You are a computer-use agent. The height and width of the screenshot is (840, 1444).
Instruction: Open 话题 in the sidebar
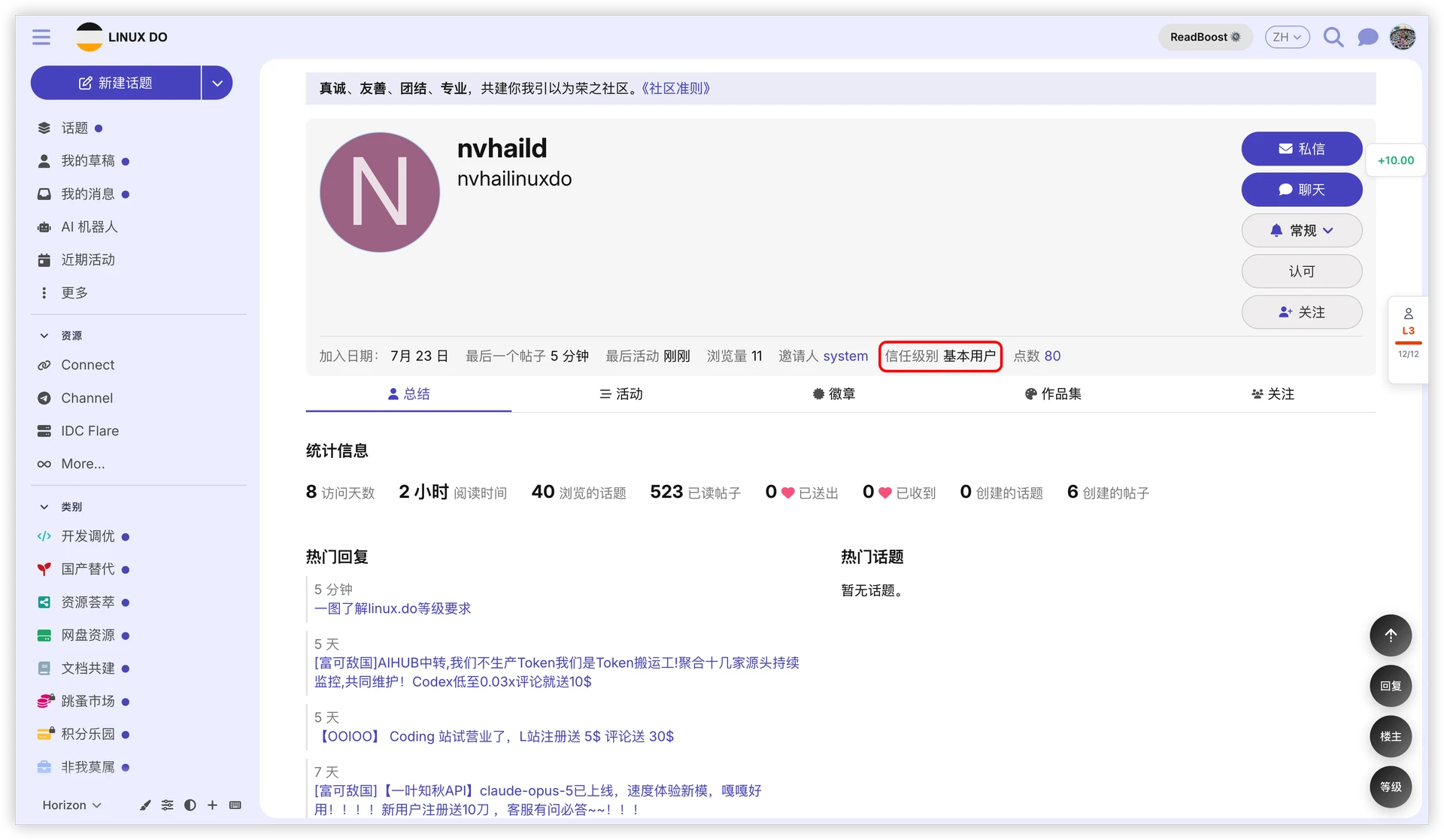(74, 128)
